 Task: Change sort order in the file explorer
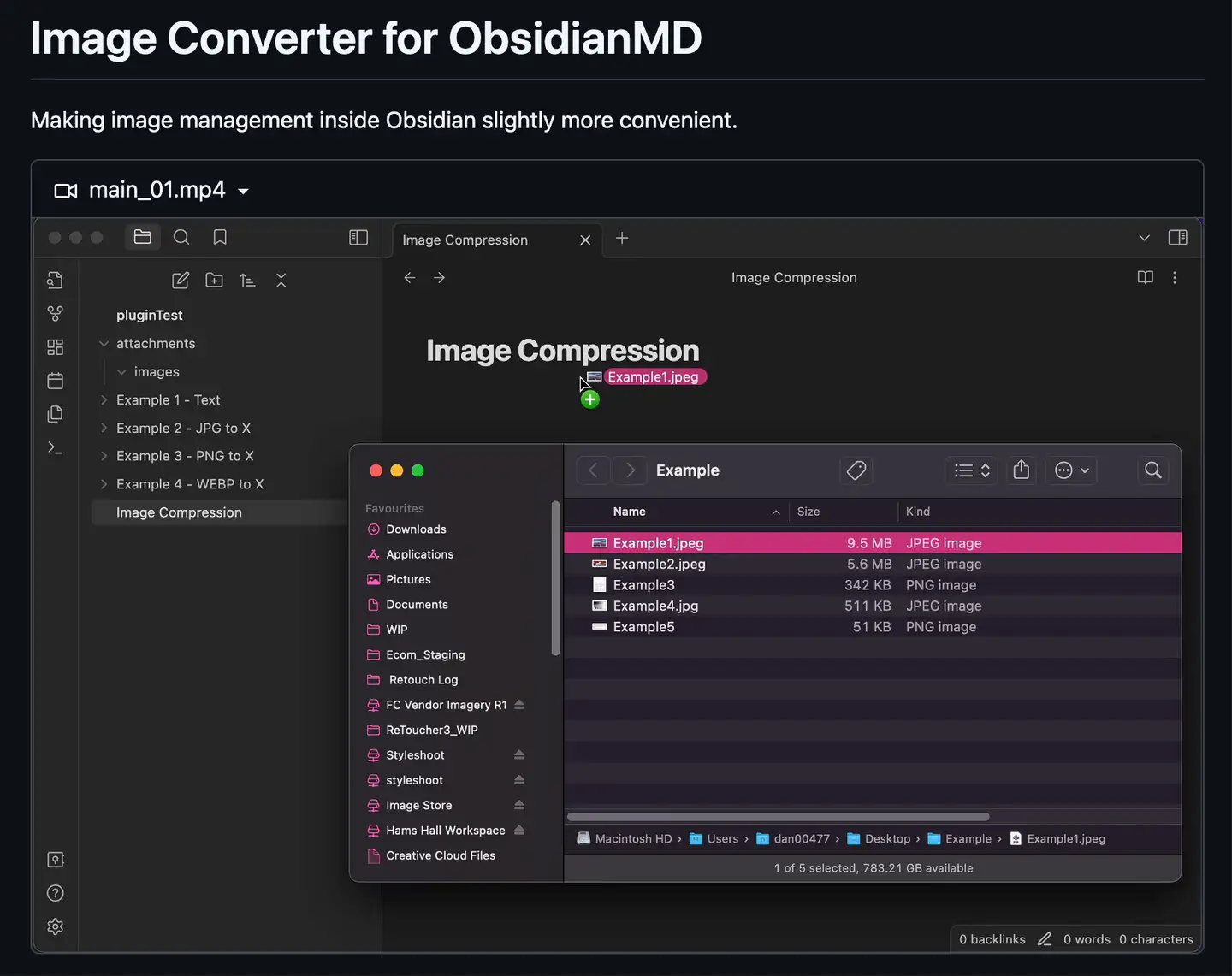pyautogui.click(x=247, y=281)
